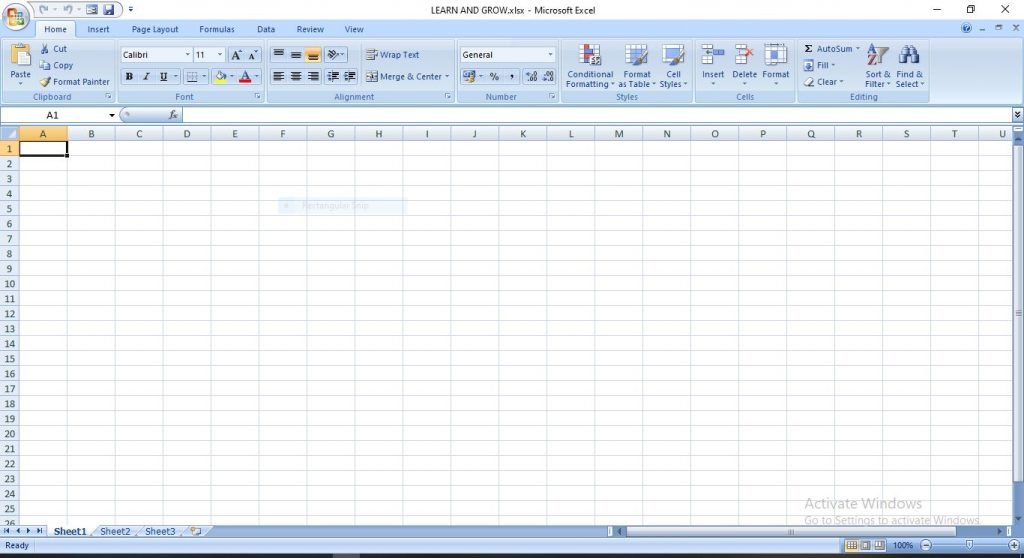Switch to the Sheet2 worksheet tab

[x=115, y=532]
